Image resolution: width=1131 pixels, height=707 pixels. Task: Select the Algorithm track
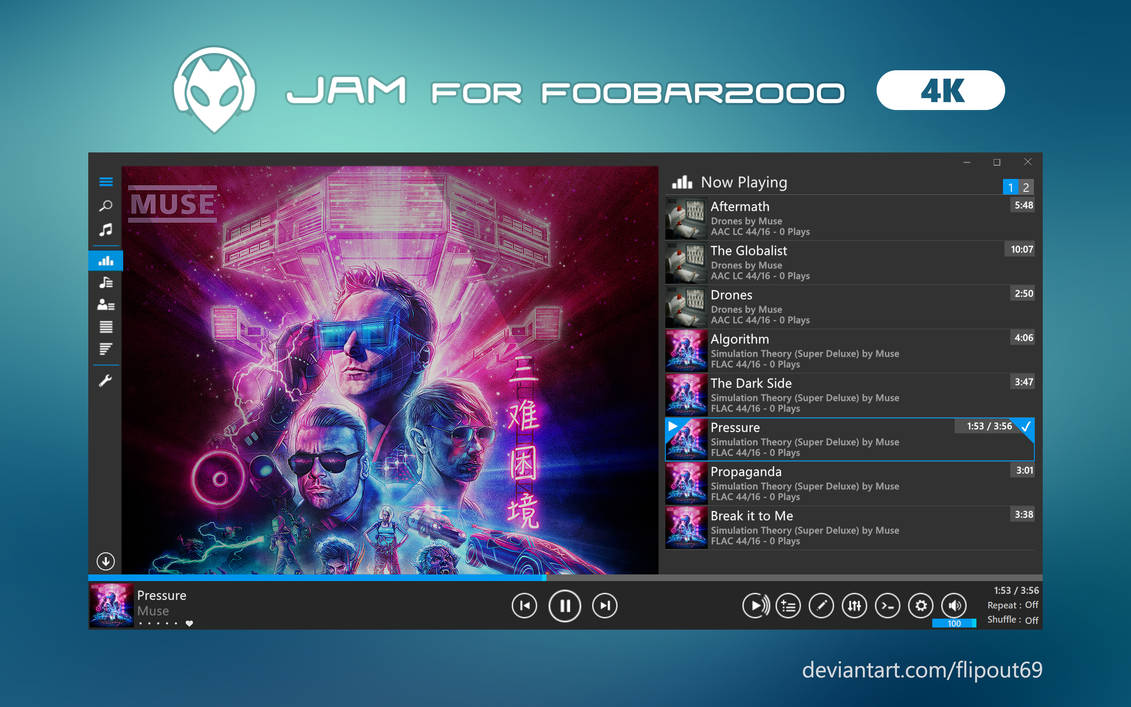850,351
